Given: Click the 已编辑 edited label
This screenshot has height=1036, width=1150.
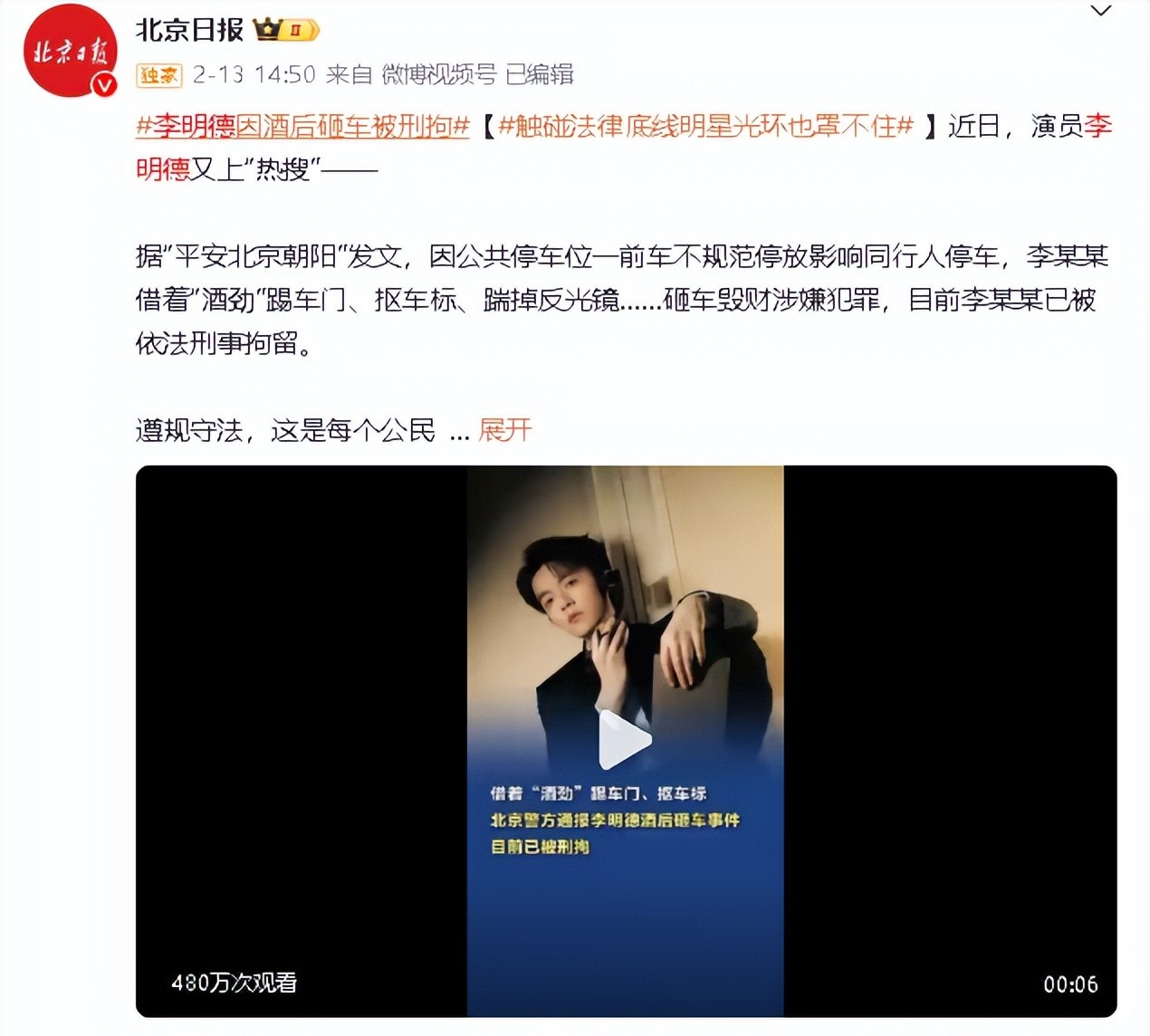Looking at the screenshot, I should pos(540,75).
